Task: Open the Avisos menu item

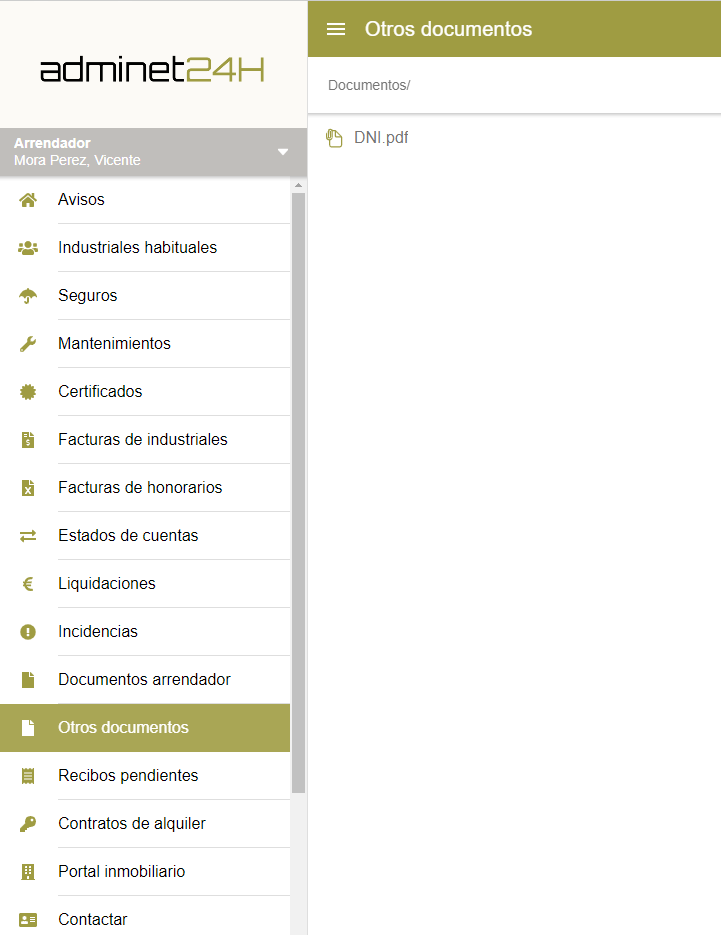Action: coord(145,200)
